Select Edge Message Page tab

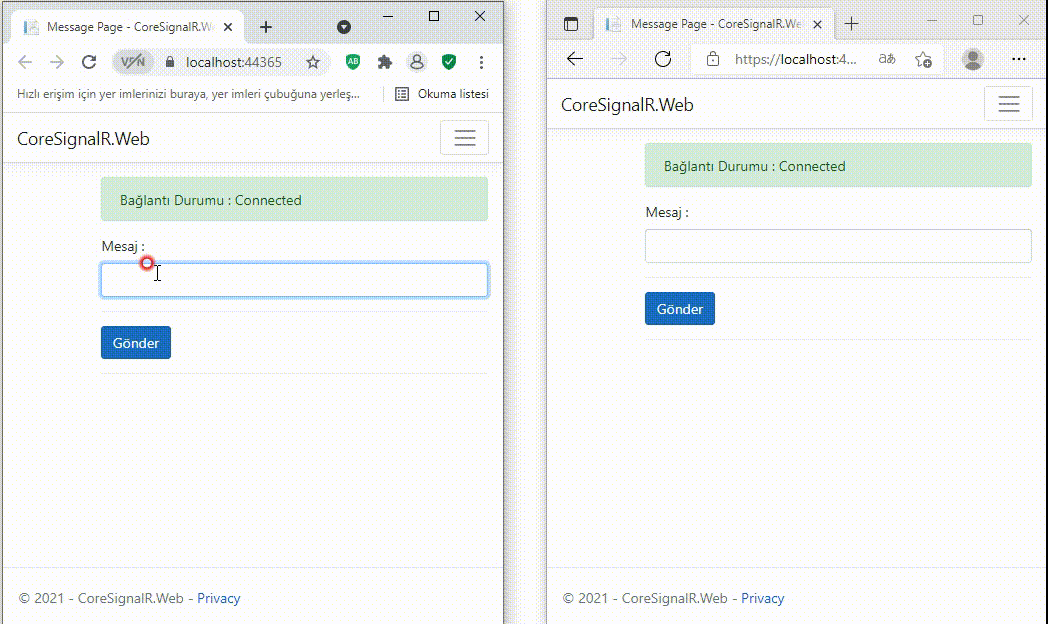(714, 24)
